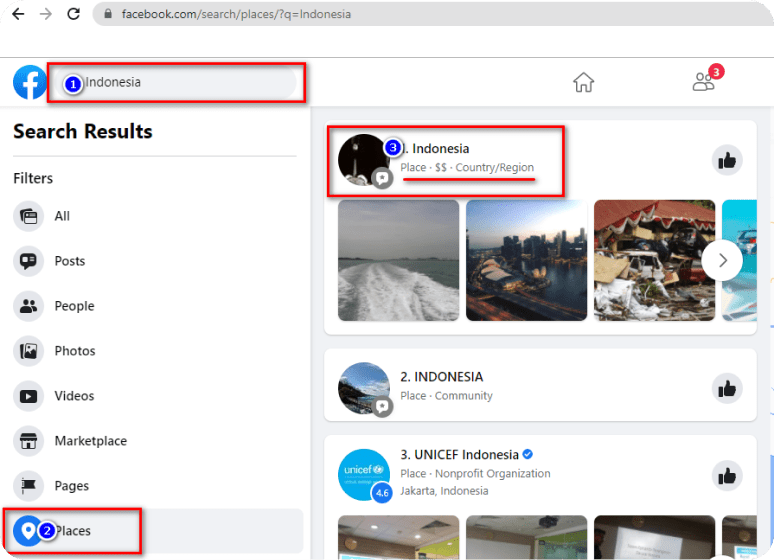Open Friends icon with 3 notifications
The height and width of the screenshot is (560, 774).
(x=704, y=81)
